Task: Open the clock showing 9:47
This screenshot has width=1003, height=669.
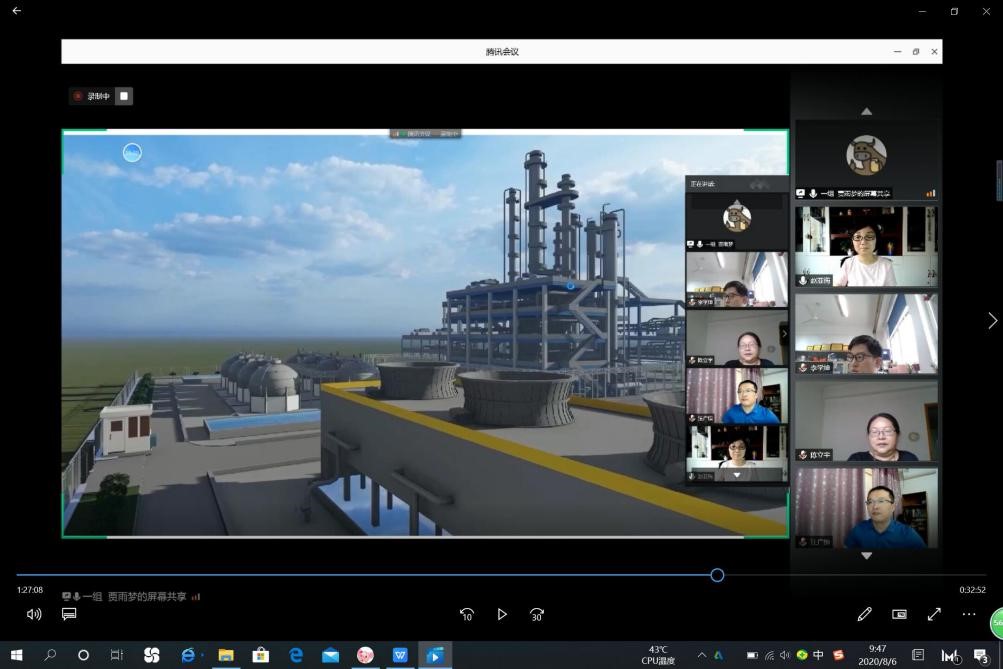Action: pos(877,655)
